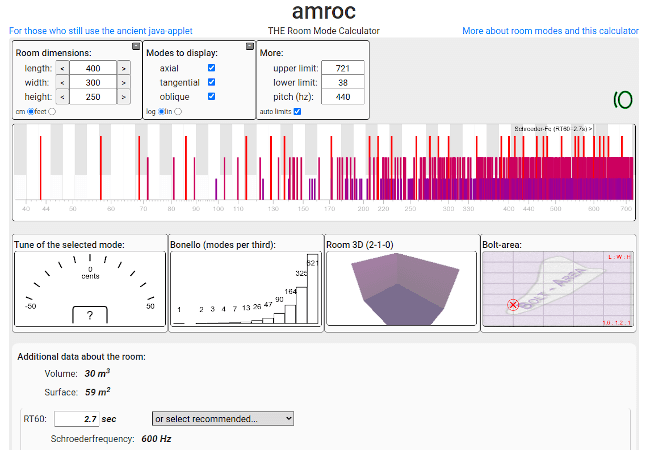Click the upper limit input field
This screenshot has width=650, height=450.
click(342, 68)
